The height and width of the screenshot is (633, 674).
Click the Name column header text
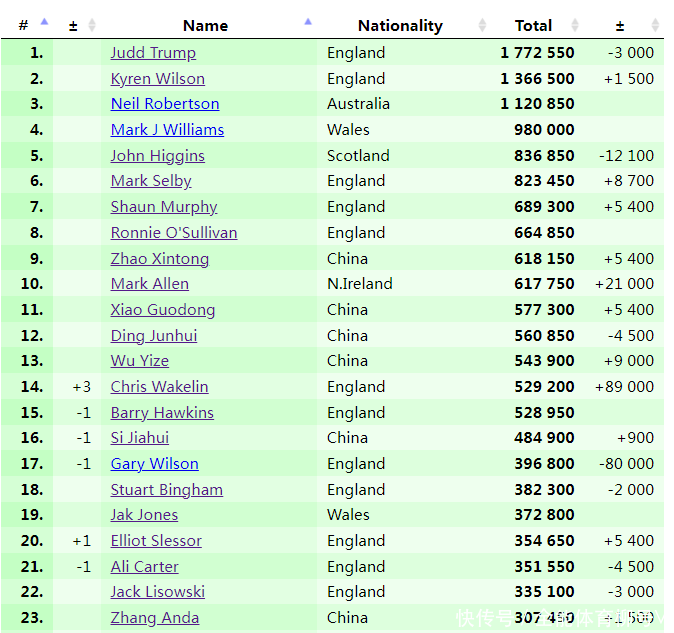205,25
